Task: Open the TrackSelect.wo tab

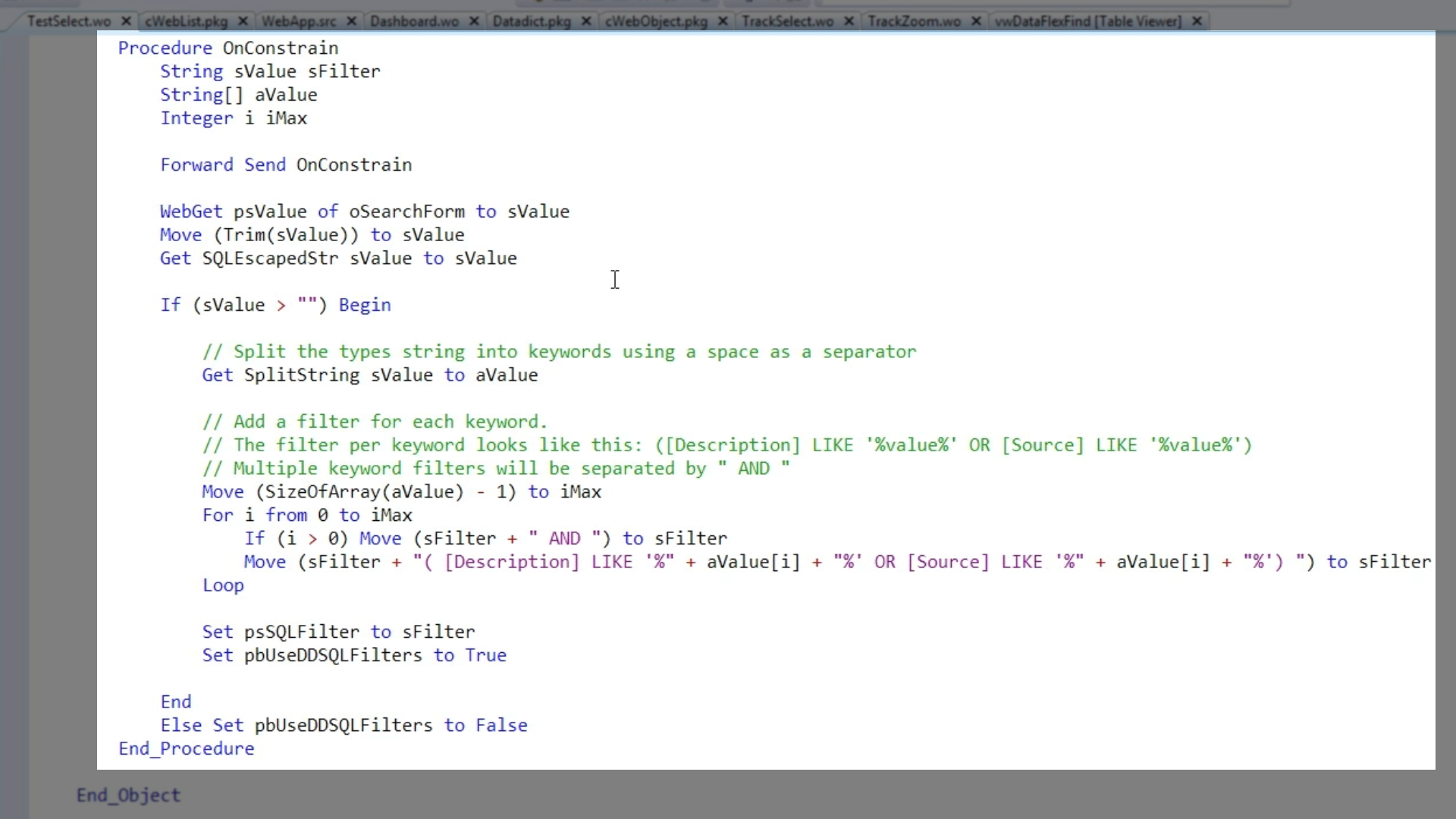Action: [787, 21]
